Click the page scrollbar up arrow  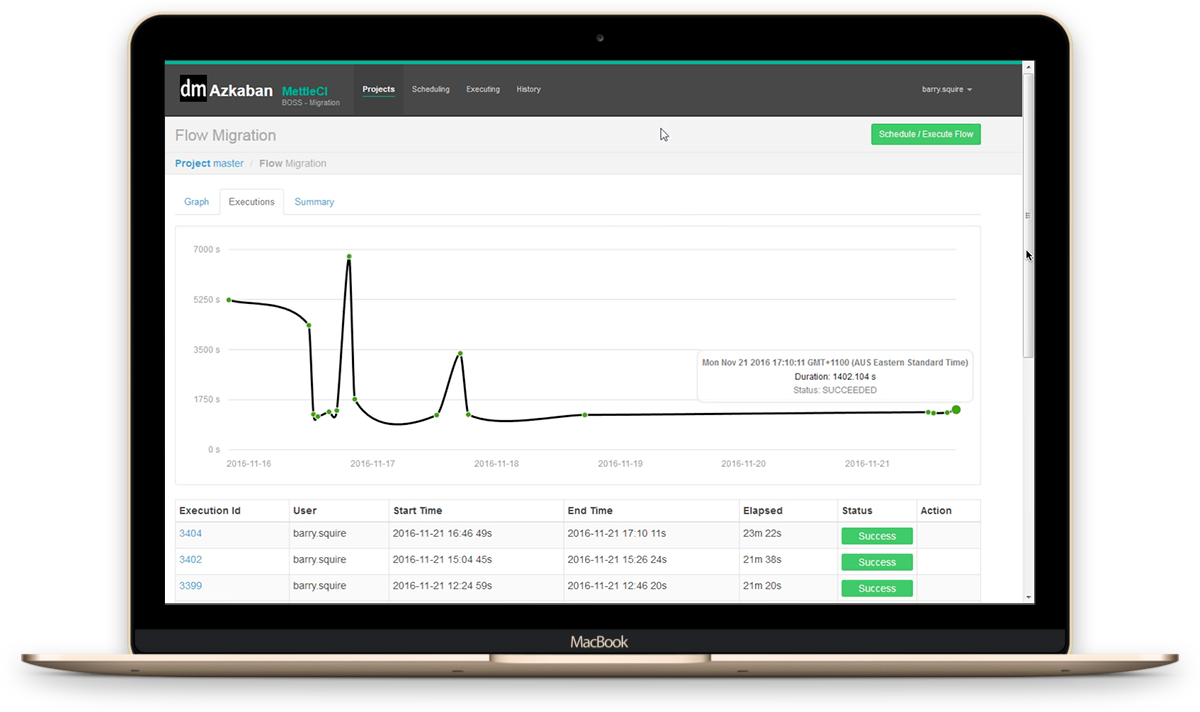pos(1028,68)
